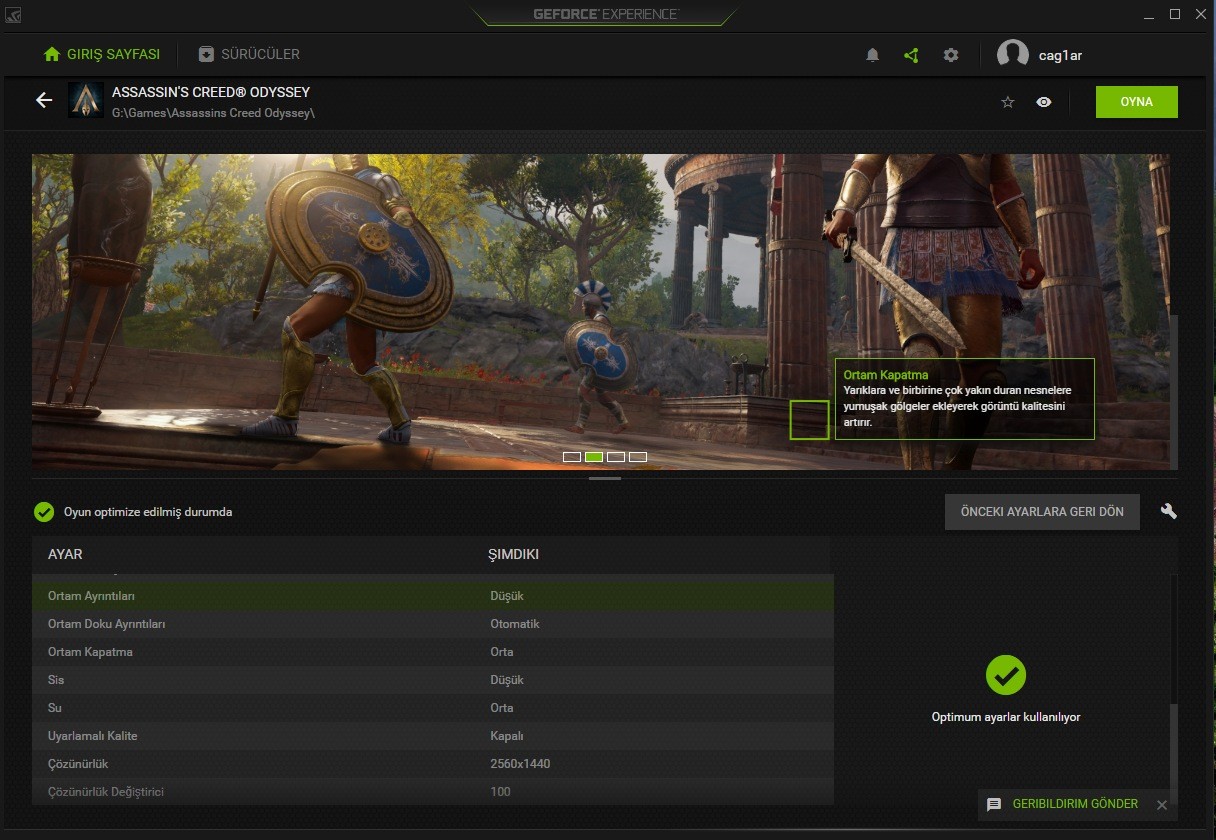Click Önceki Ayarlara Geri Dön button
This screenshot has height=840, width=1216.
[x=1042, y=511]
